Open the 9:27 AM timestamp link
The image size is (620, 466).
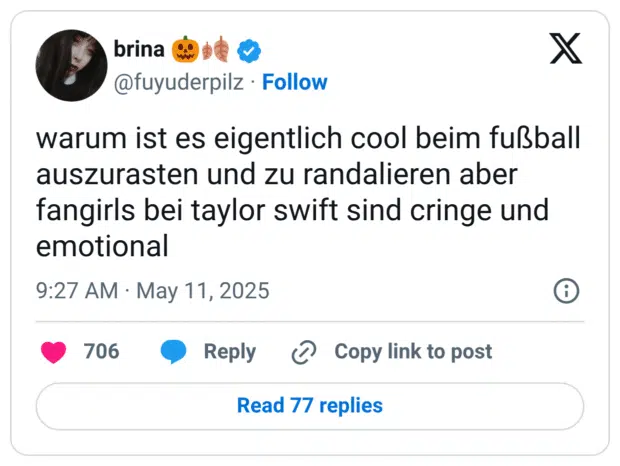pos(78,291)
